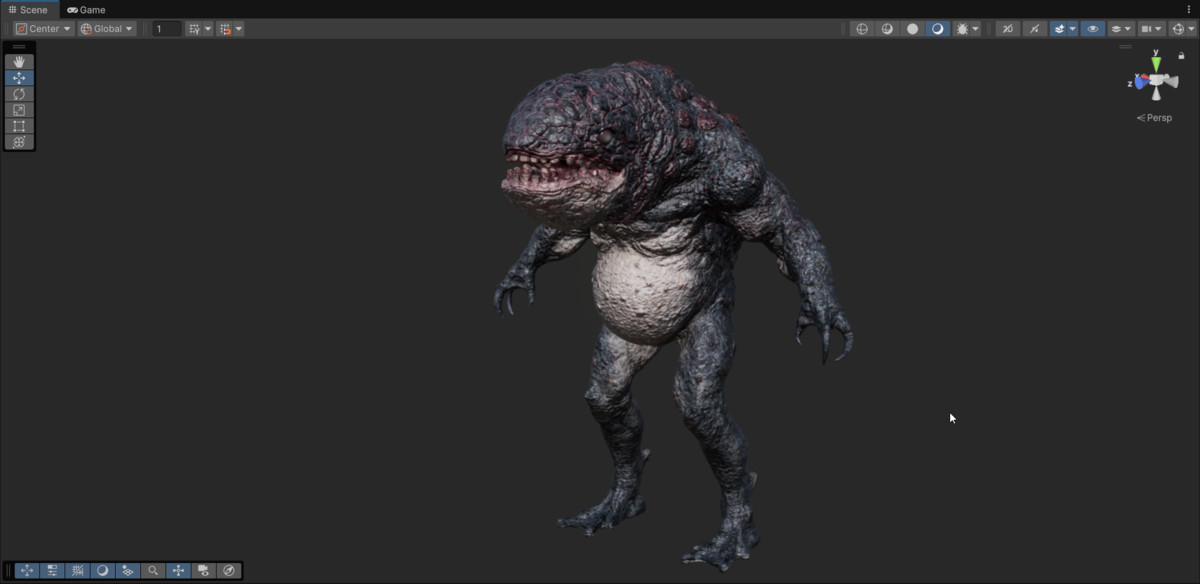Select unlit draw mode solid circle

coord(912,29)
